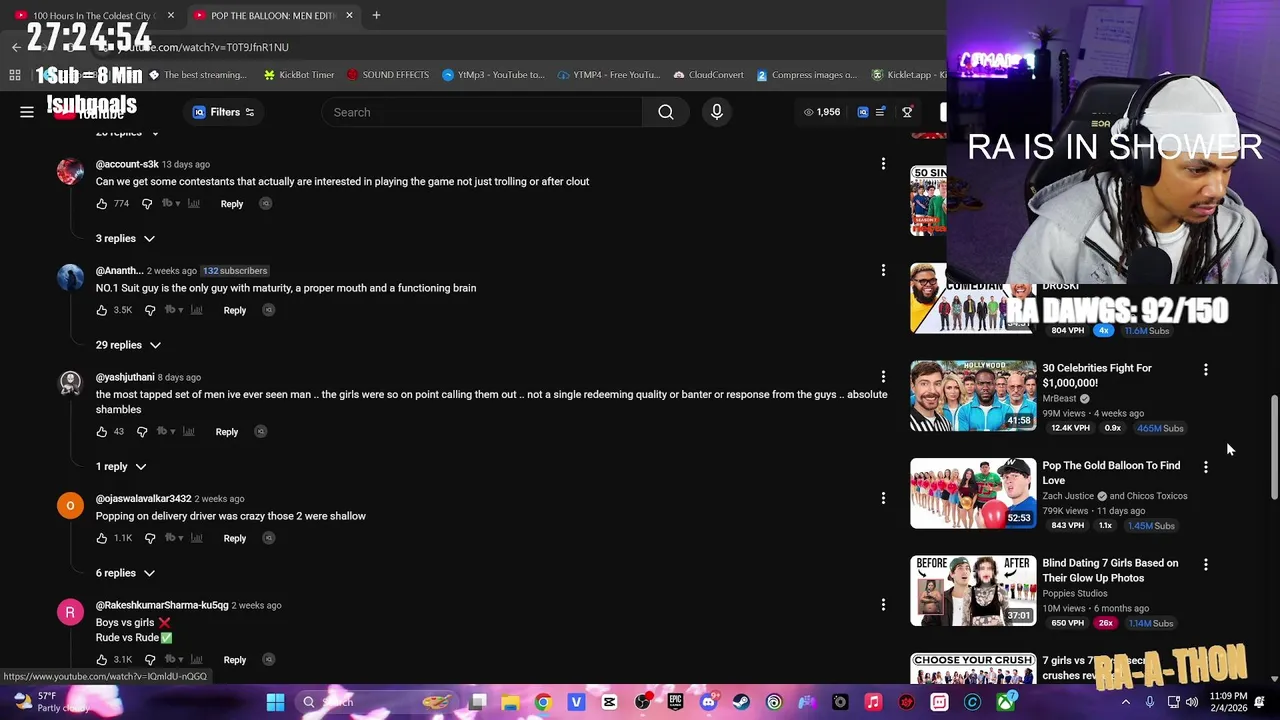The image size is (1280, 720).
Task: Open the vidIQ trophy icon in header
Action: pos(907,112)
